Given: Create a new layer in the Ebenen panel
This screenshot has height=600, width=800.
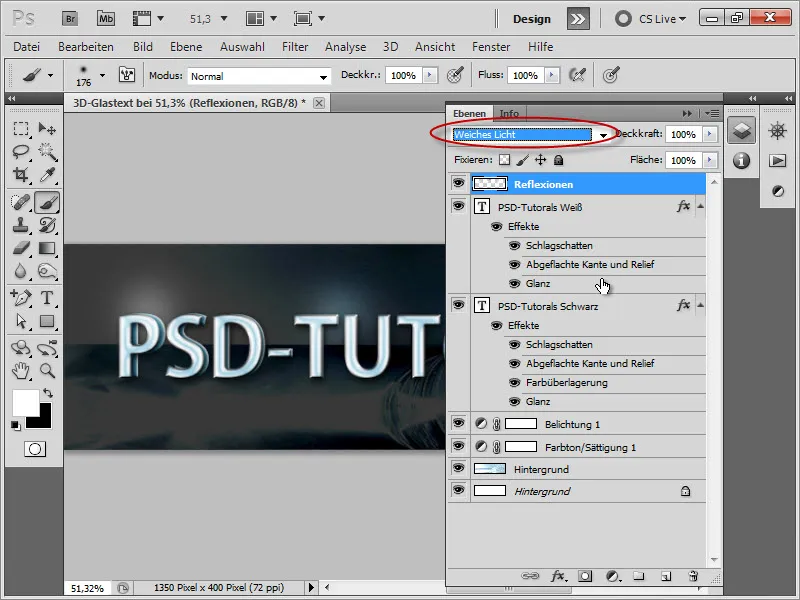Looking at the screenshot, I should pyautogui.click(x=666, y=576).
